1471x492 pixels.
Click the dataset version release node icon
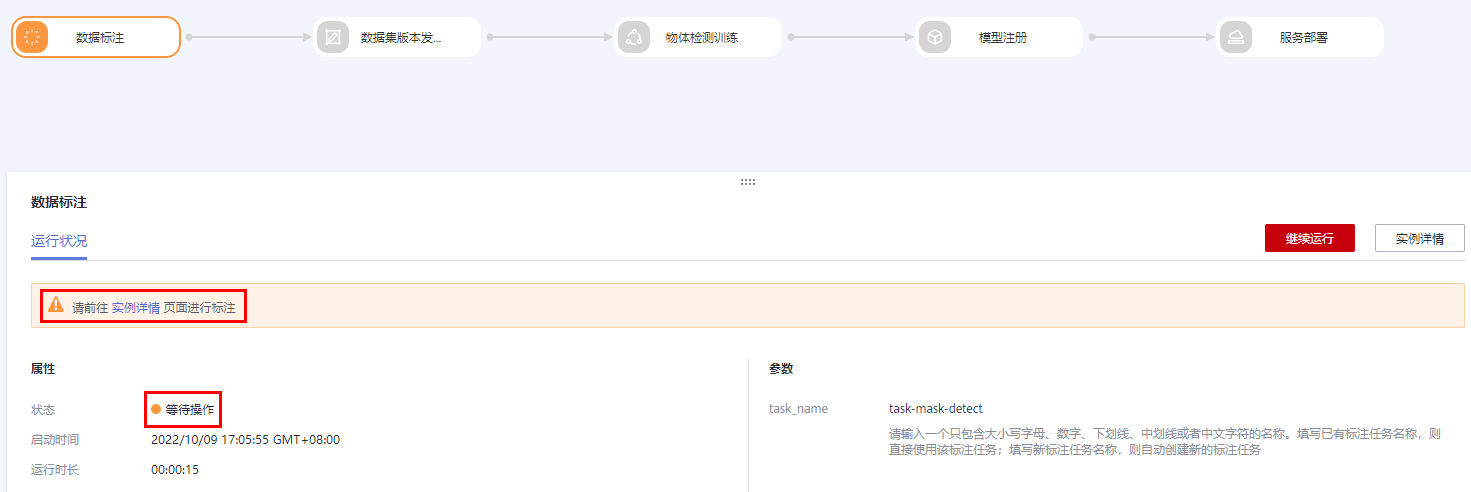point(332,38)
